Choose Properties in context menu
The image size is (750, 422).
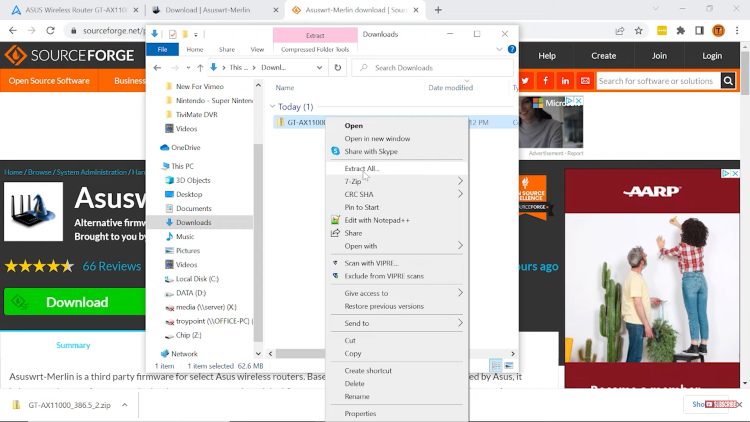click(360, 413)
